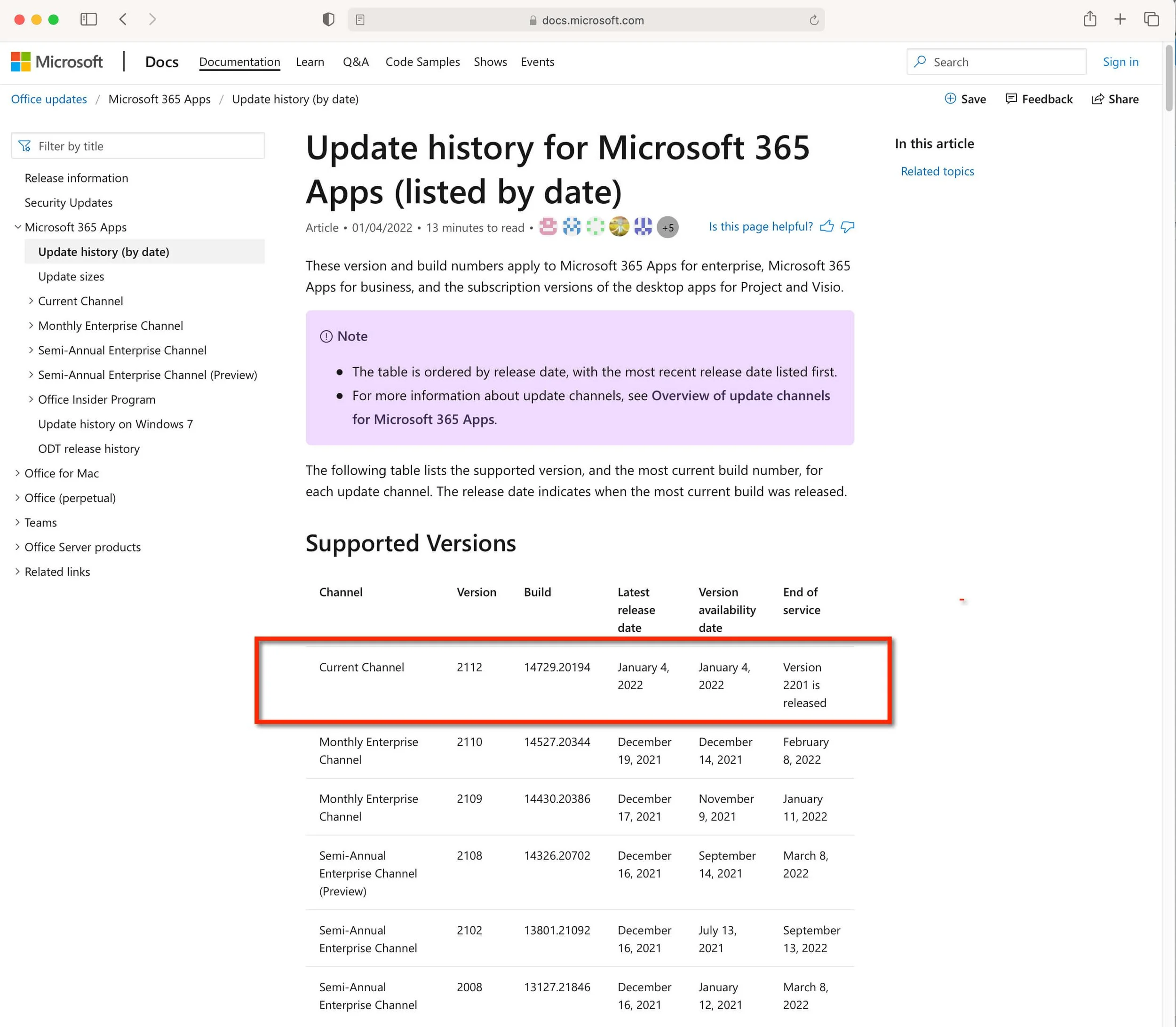
Task: Open Office updates breadcrumb link
Action: (x=49, y=99)
